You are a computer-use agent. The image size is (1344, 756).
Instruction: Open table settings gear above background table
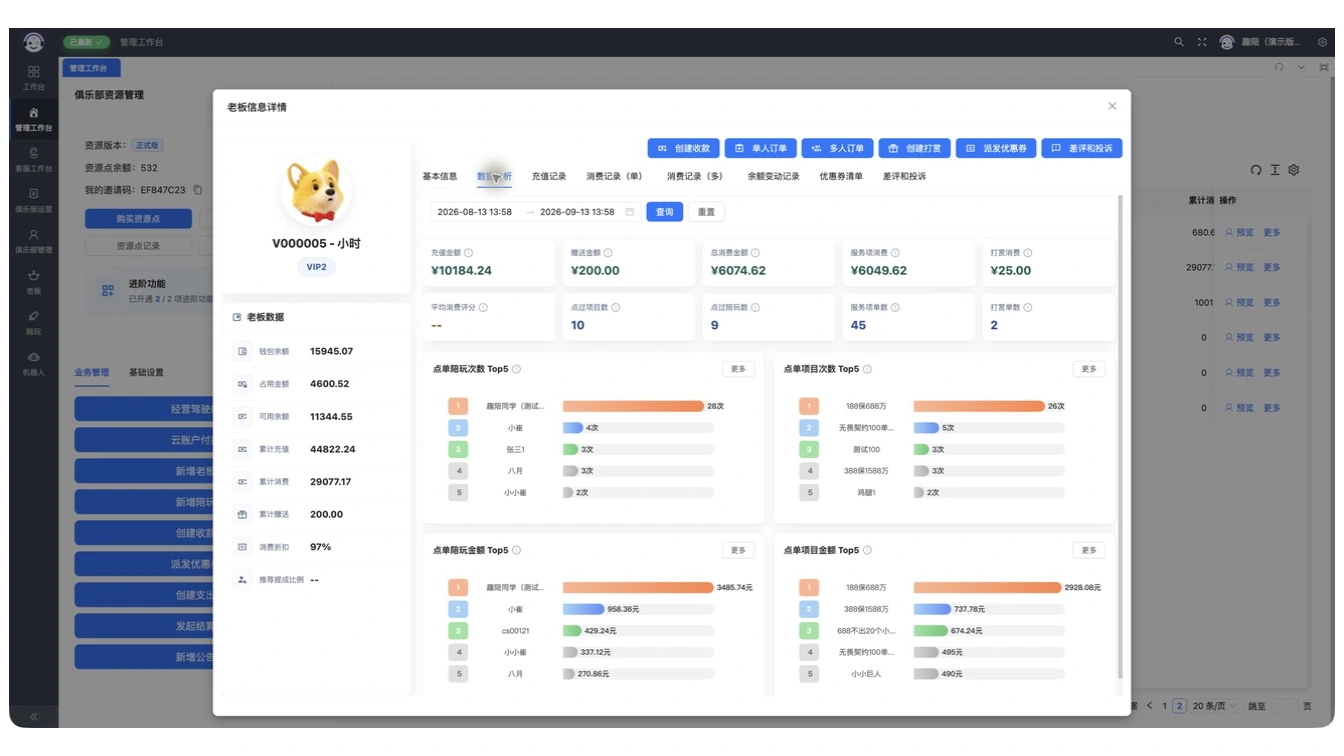pyautogui.click(x=1293, y=170)
